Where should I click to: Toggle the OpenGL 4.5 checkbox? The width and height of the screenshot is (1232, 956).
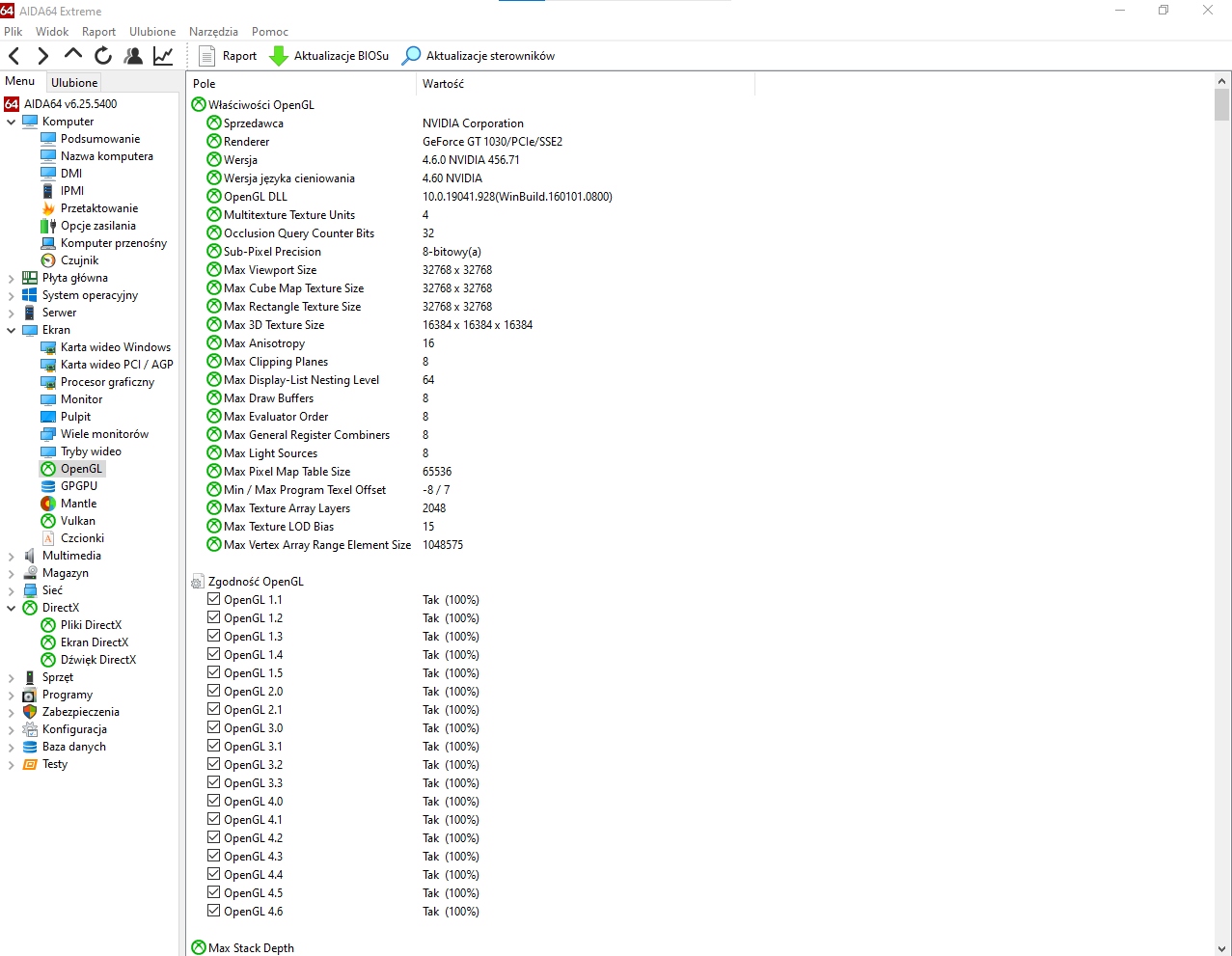[x=214, y=892]
